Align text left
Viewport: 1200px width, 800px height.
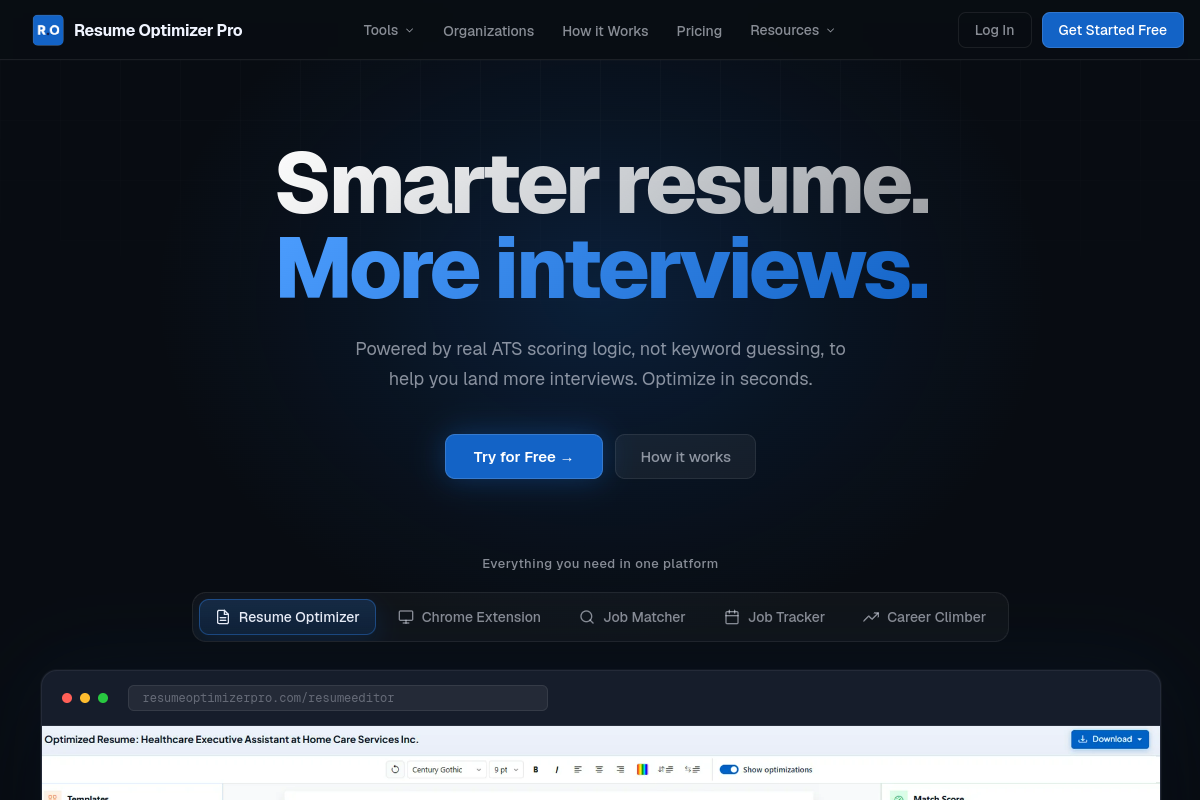tap(578, 769)
